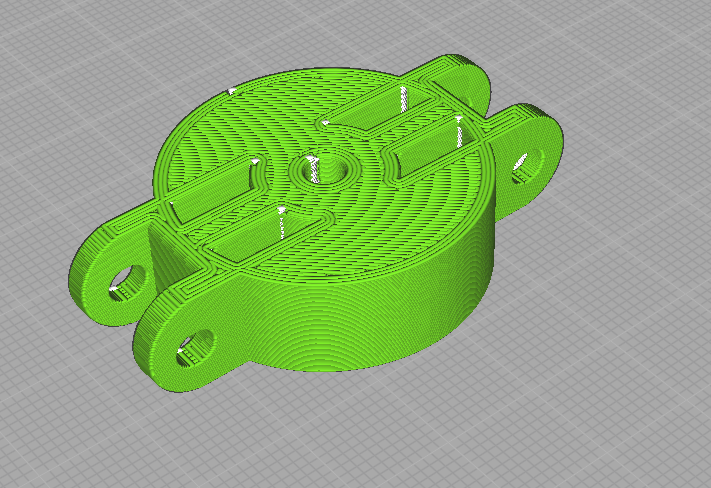Select the green sliced 3D model
This screenshot has width=711, height=488.
coord(316,223)
